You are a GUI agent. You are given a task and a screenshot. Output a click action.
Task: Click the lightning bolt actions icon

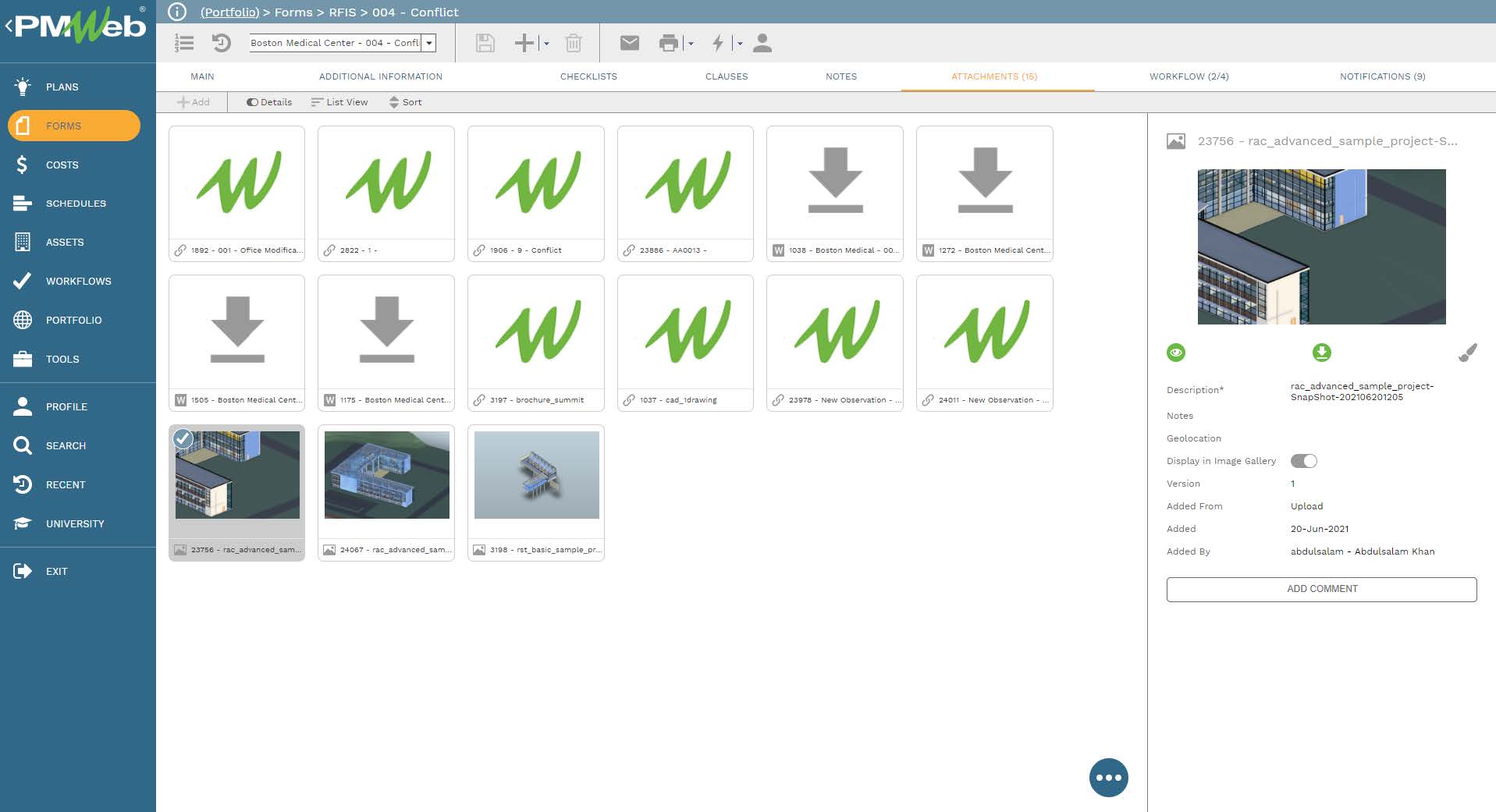pyautogui.click(x=718, y=43)
